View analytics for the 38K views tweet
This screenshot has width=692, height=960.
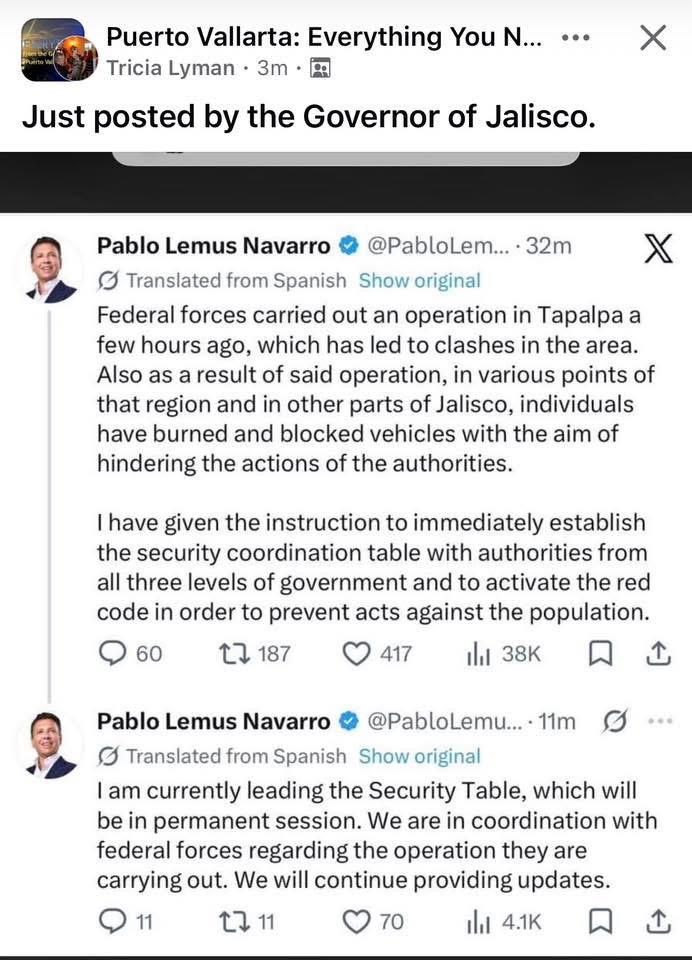(x=503, y=653)
